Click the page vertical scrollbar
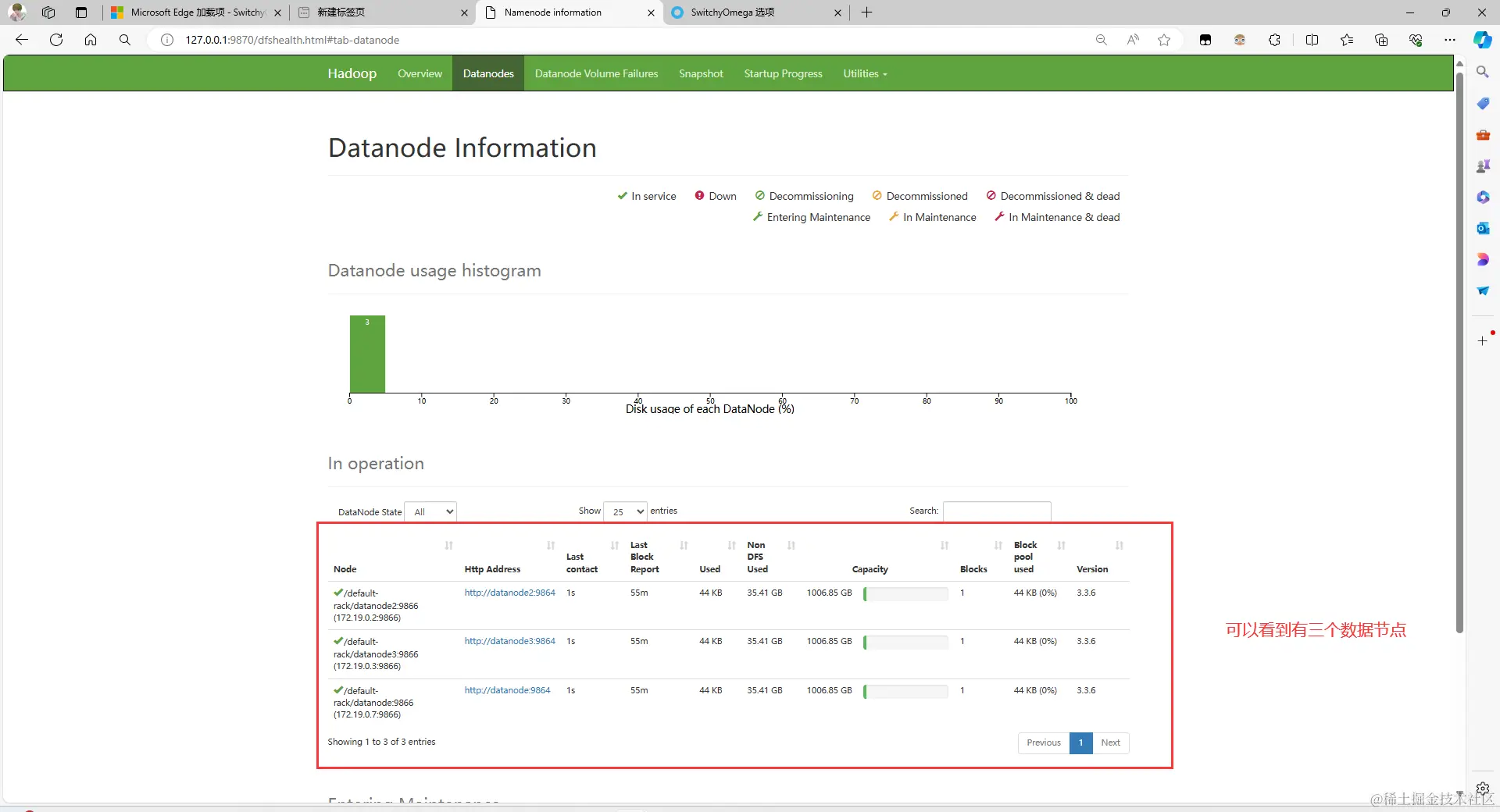1500x812 pixels. [1459, 351]
